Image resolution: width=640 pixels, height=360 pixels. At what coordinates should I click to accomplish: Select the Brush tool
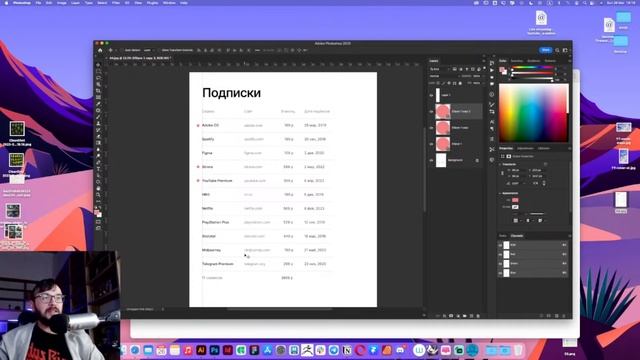point(98,117)
